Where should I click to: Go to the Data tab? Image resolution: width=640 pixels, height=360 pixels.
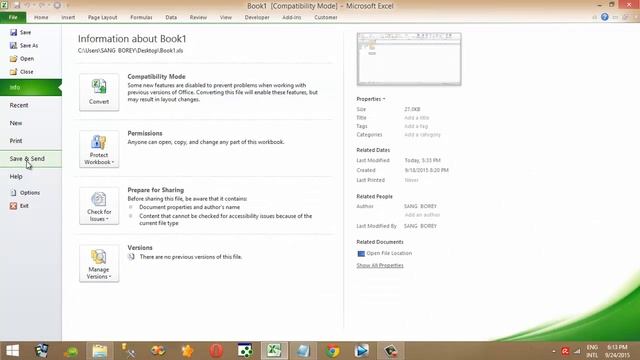coord(171,17)
